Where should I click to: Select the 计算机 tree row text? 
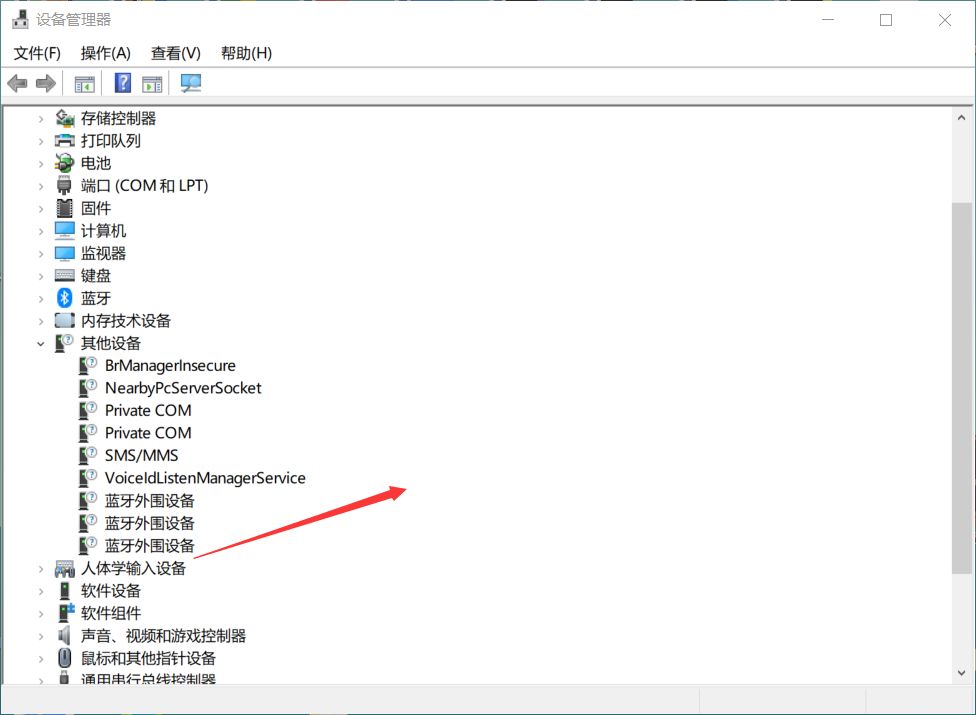tap(103, 230)
